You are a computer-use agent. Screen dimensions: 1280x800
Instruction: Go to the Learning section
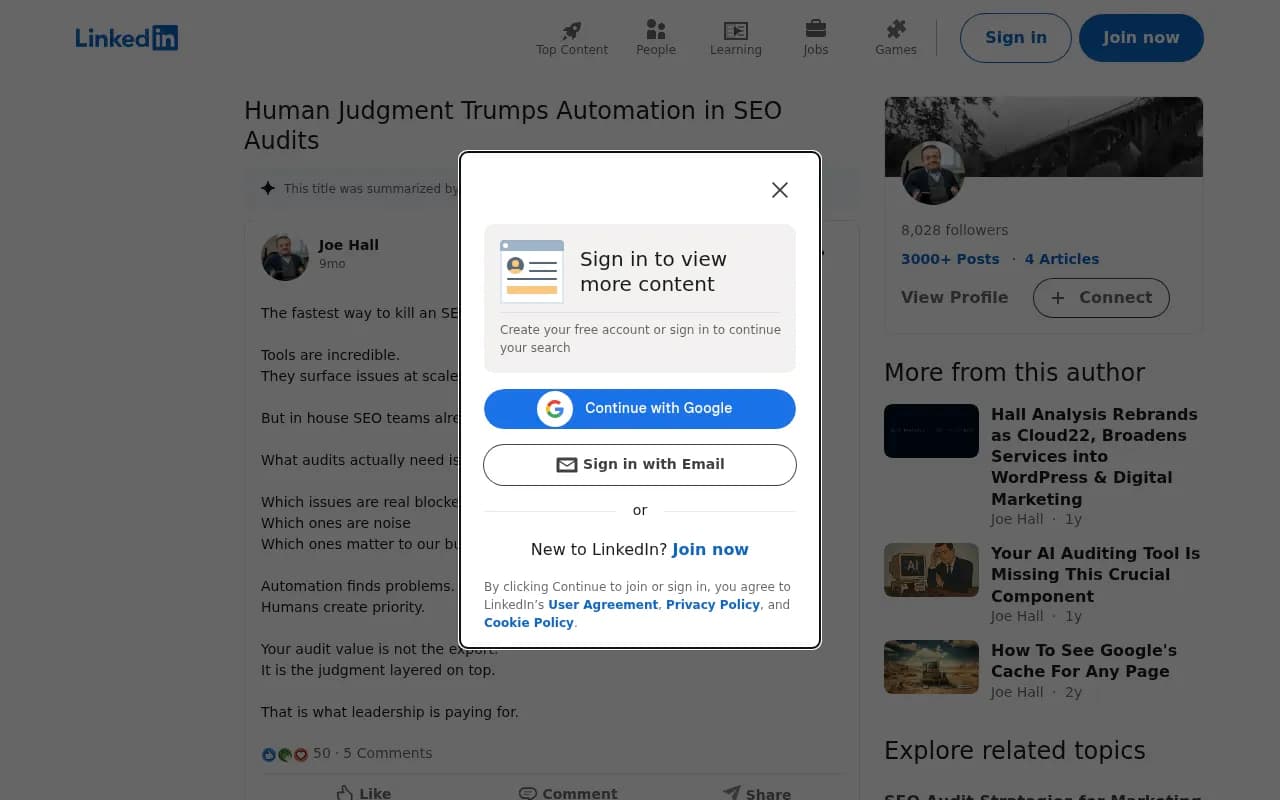(x=736, y=38)
